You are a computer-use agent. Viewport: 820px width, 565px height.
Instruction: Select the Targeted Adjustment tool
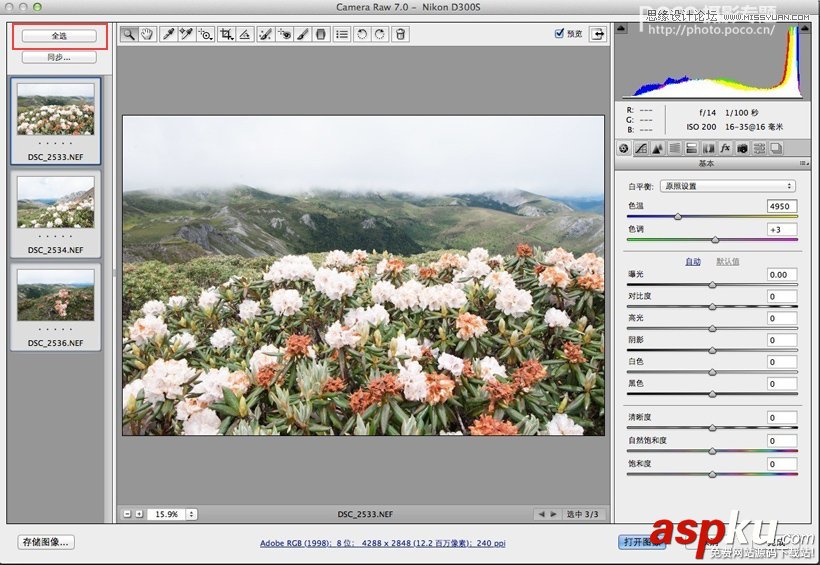206,35
